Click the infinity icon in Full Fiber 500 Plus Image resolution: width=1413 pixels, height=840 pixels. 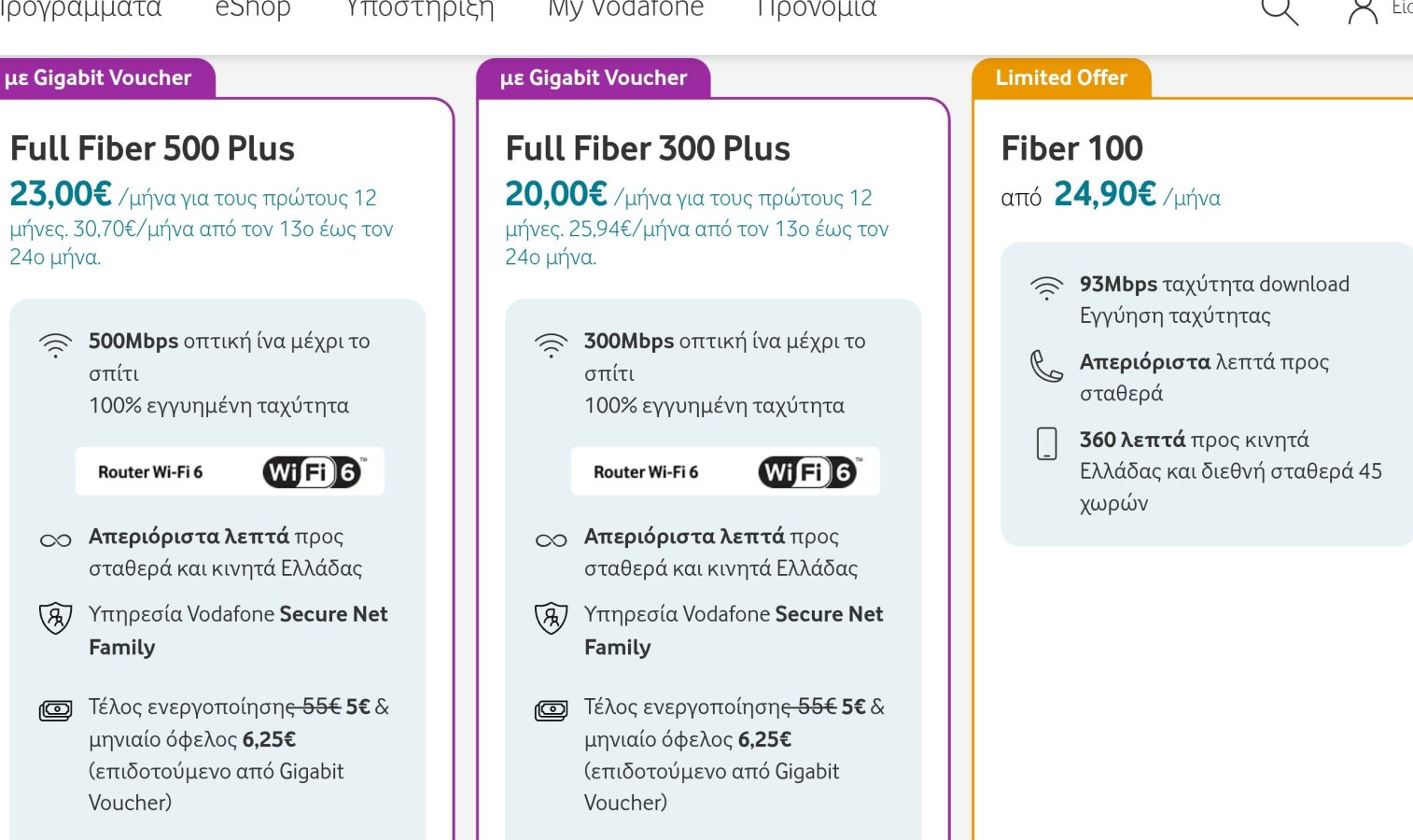click(56, 540)
